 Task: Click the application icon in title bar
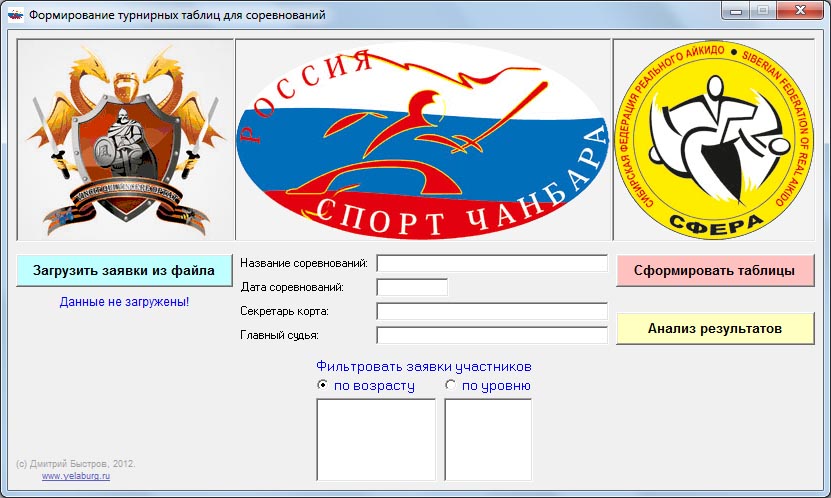15,14
